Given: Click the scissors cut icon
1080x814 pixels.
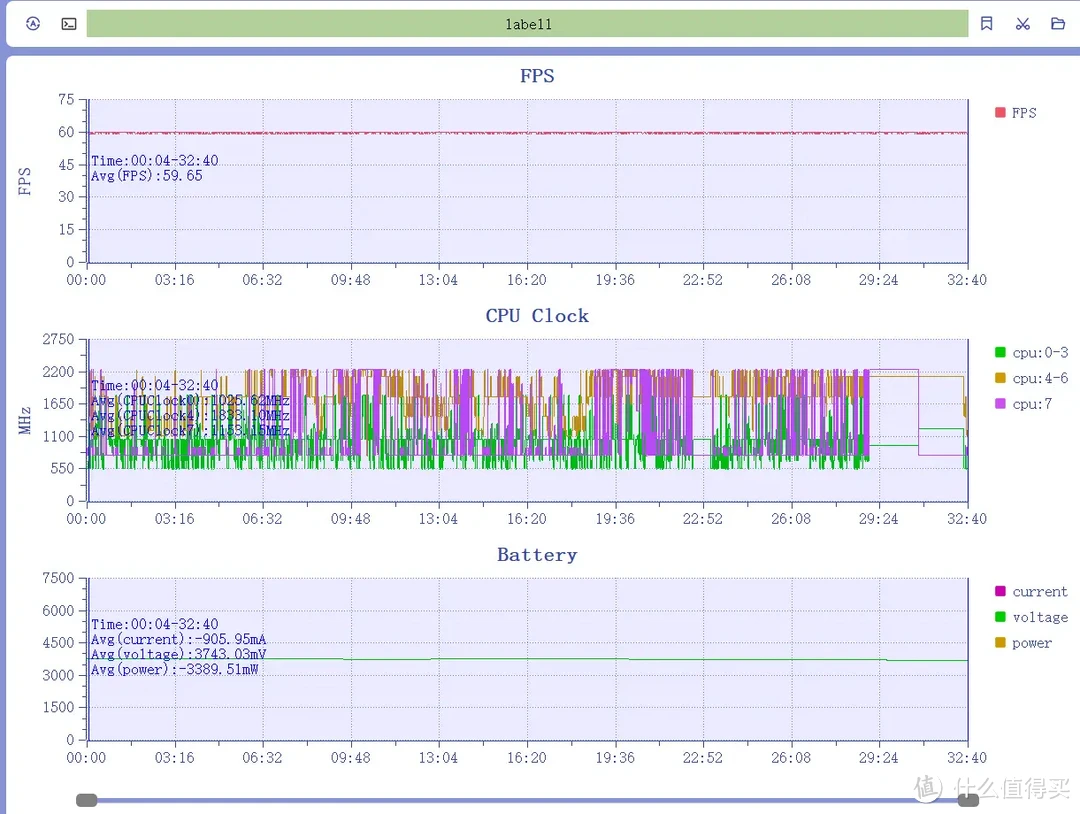Looking at the screenshot, I should (x=1022, y=24).
